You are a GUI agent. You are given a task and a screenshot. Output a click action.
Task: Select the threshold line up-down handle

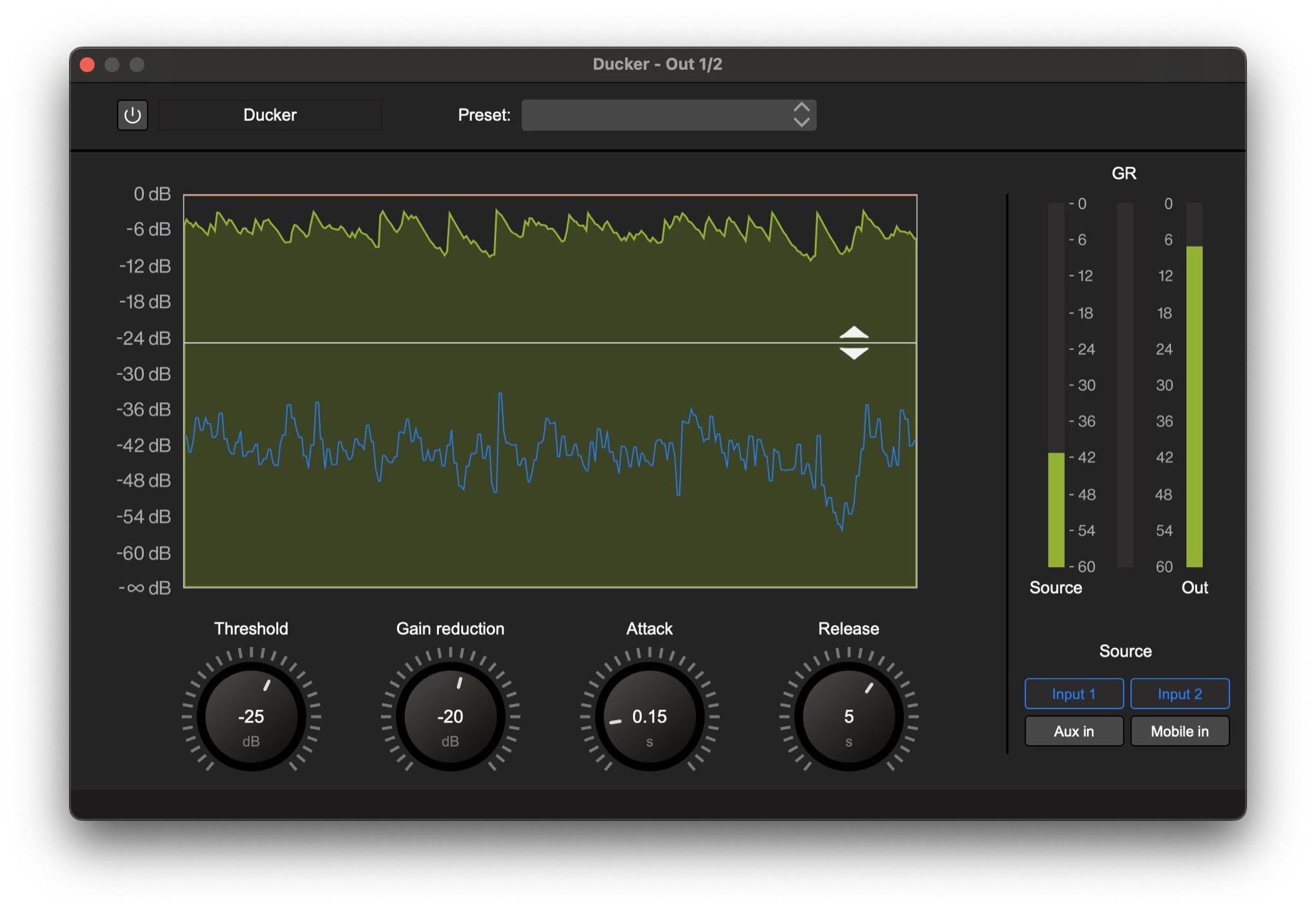854,343
